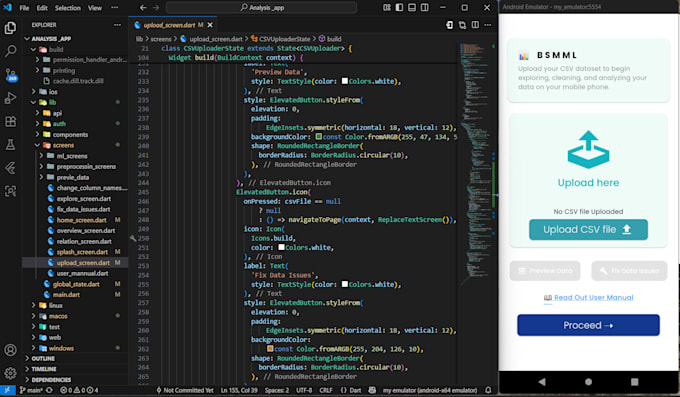680x397 pixels.
Task: Open editor More Actions ellipsis
Action: (488, 25)
